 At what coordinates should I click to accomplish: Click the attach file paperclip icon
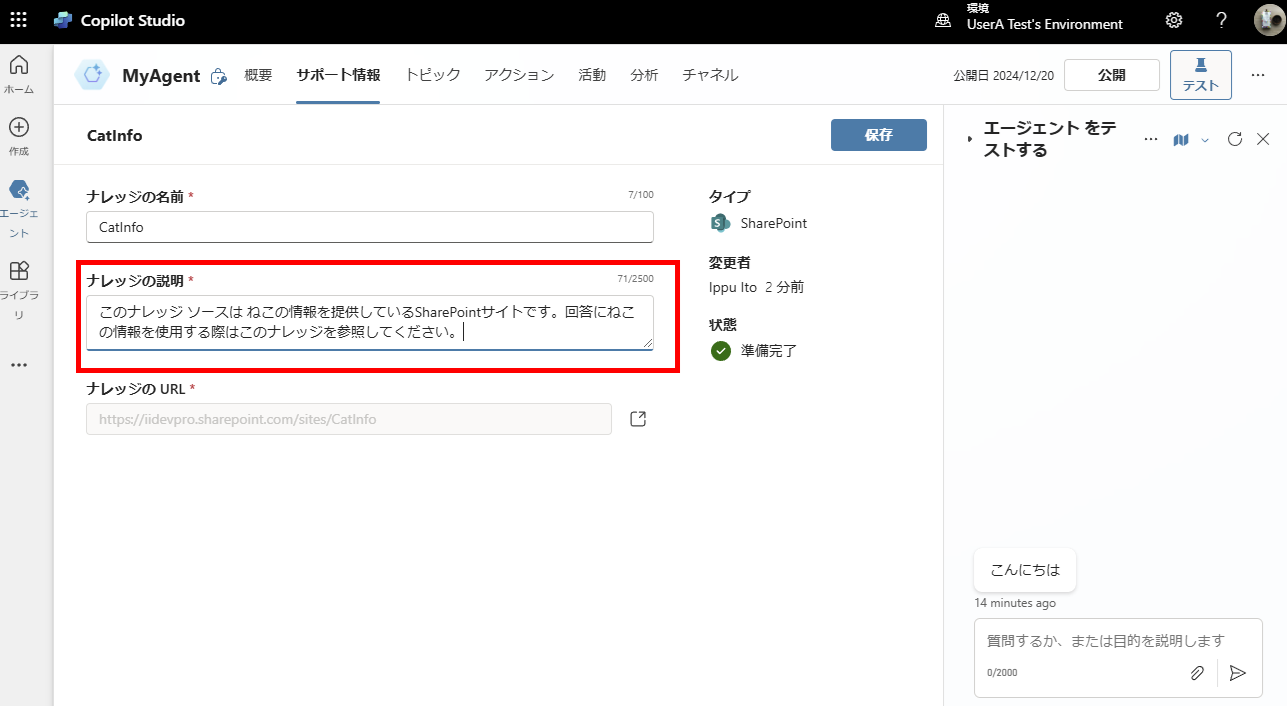coord(1197,673)
